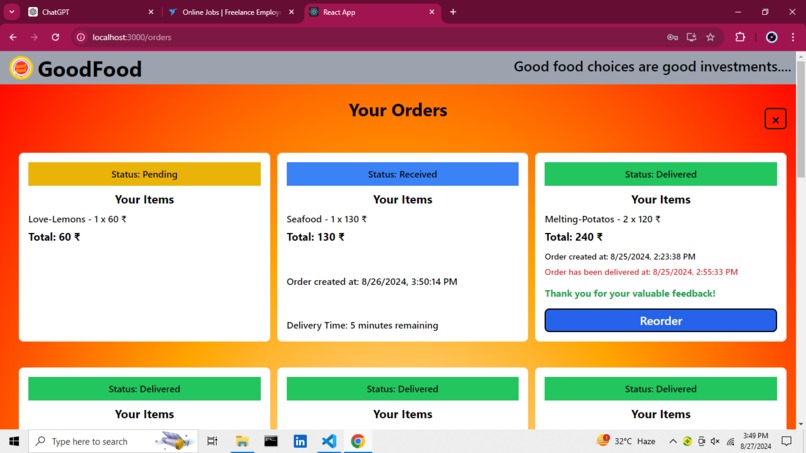This screenshot has width=806, height=453.
Task: Close the React App tab
Action: [x=432, y=12]
